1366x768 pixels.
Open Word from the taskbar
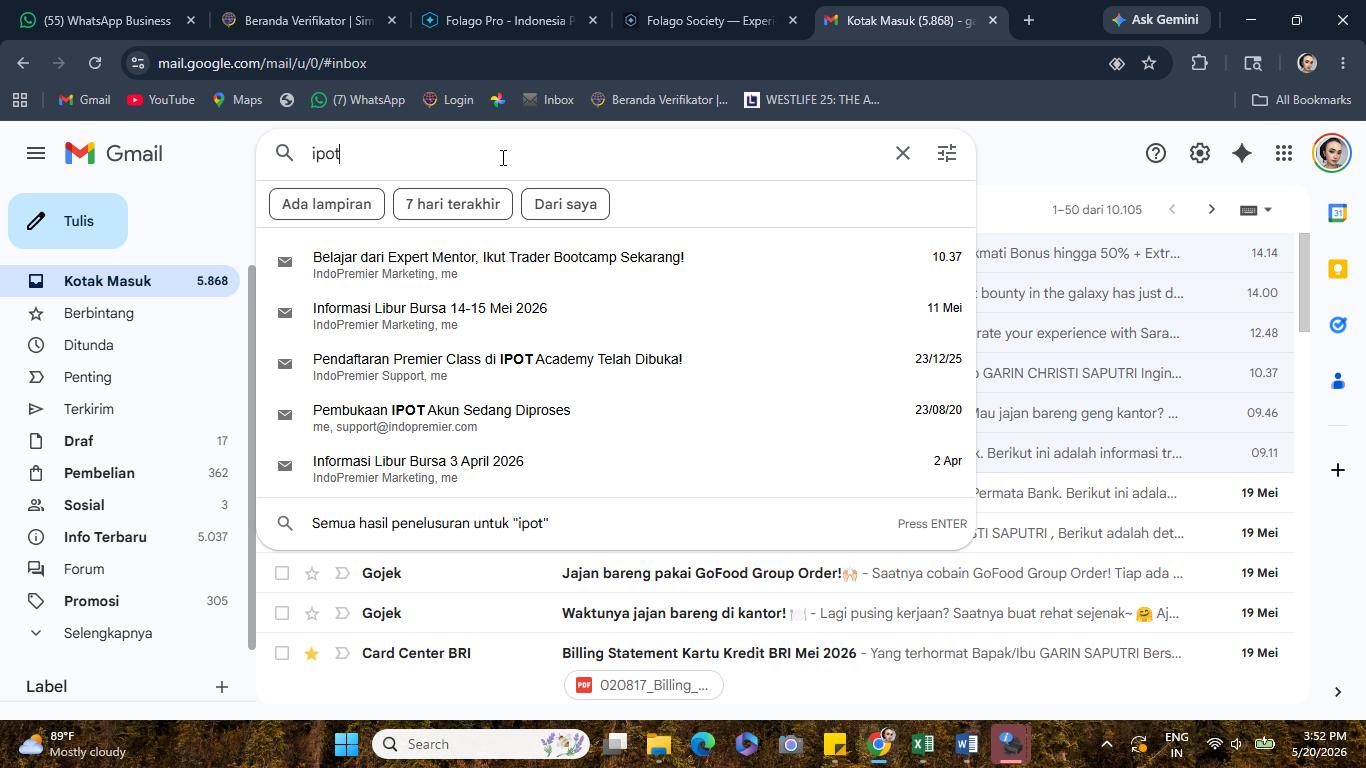[x=966, y=744]
